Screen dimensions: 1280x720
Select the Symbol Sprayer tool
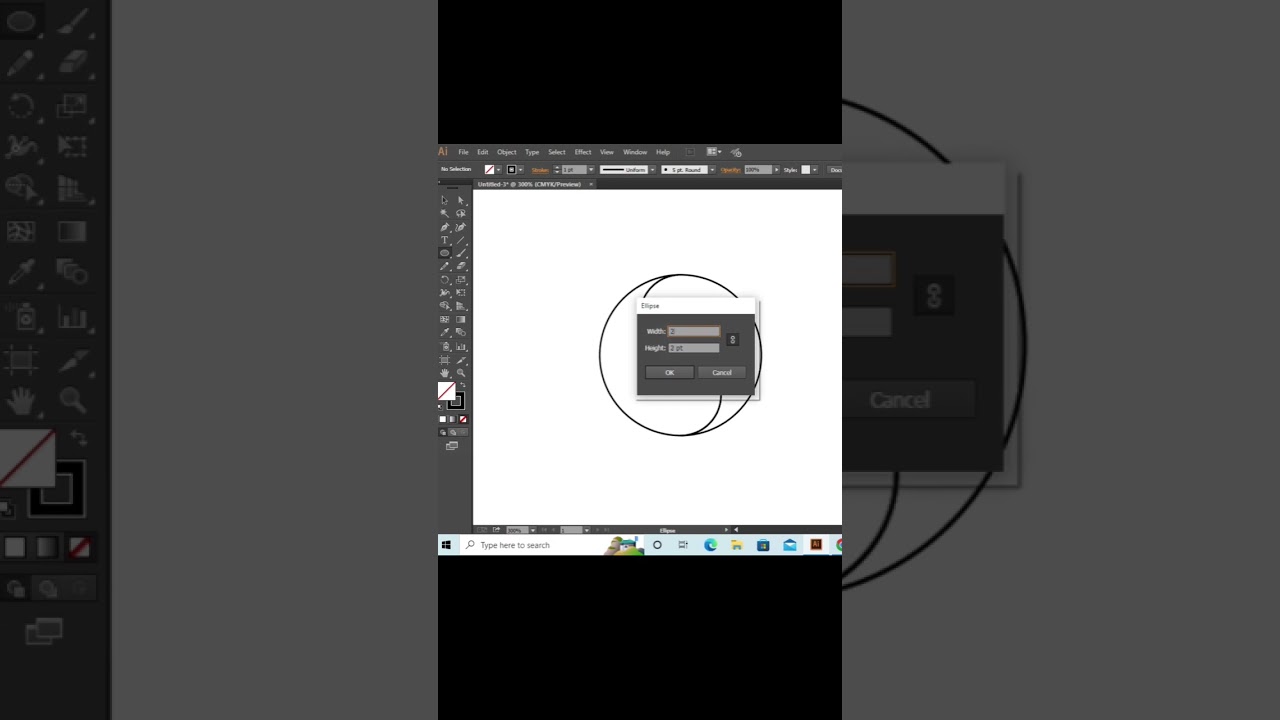(445, 346)
